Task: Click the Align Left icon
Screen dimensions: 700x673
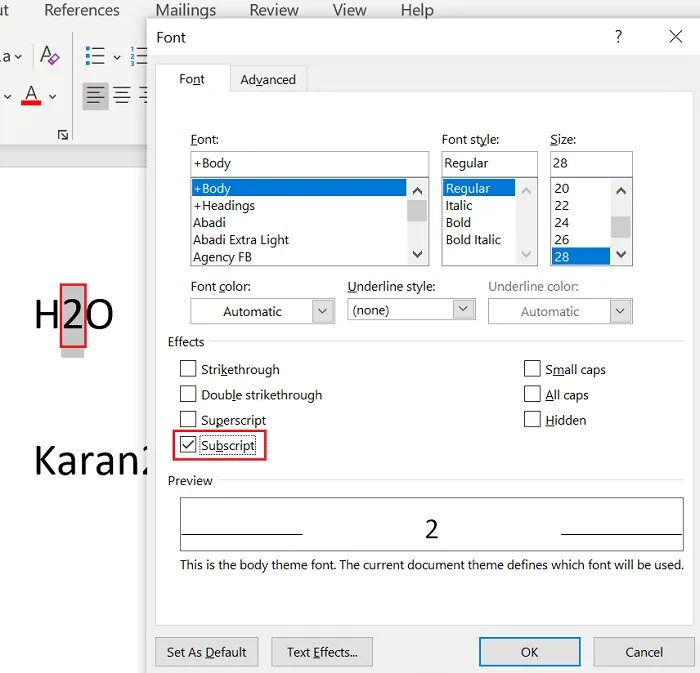Action: [96, 96]
